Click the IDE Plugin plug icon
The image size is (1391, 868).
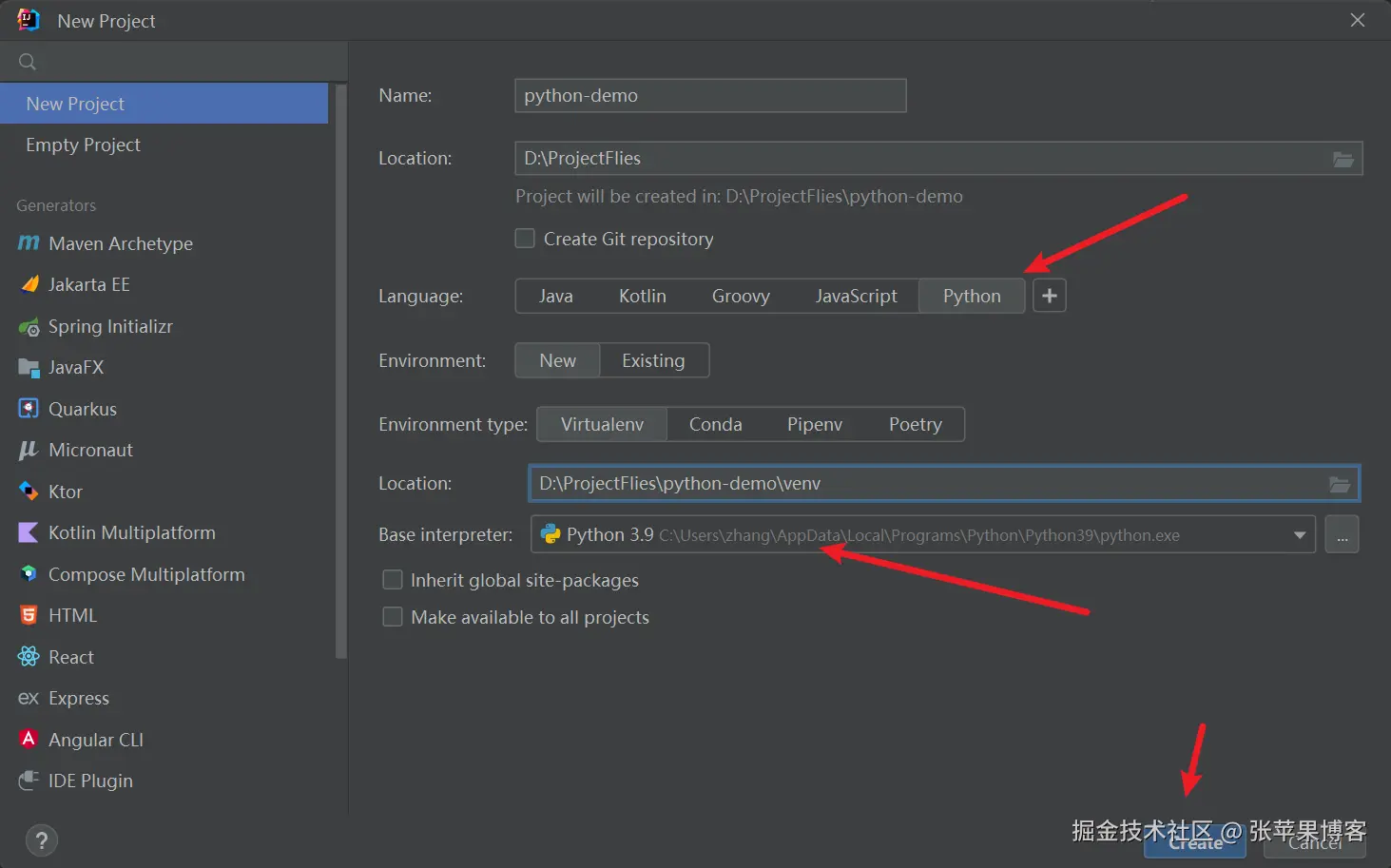click(x=29, y=781)
